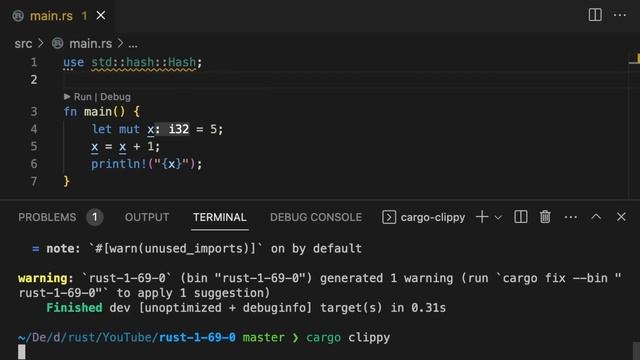Split the editor to the right
The height and width of the screenshot is (360, 640).
point(595,15)
